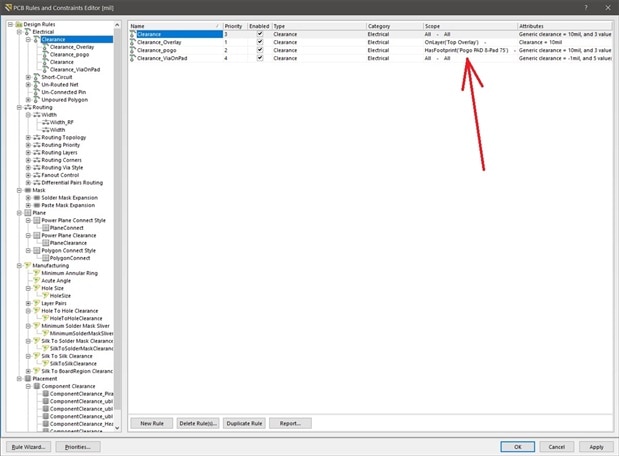Click the Apply button
Viewport: 619px width, 456px height.
[596, 447]
